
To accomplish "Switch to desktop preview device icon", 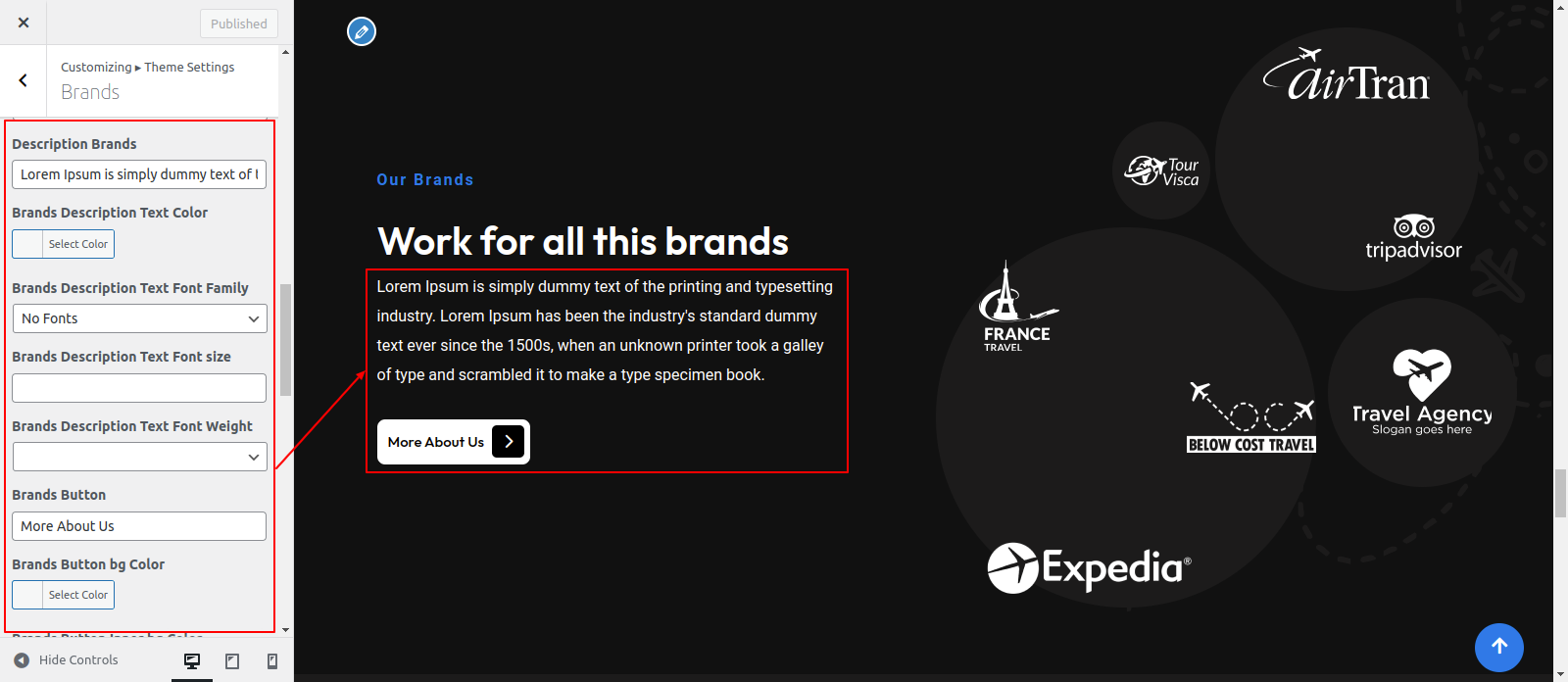I will 192,661.
